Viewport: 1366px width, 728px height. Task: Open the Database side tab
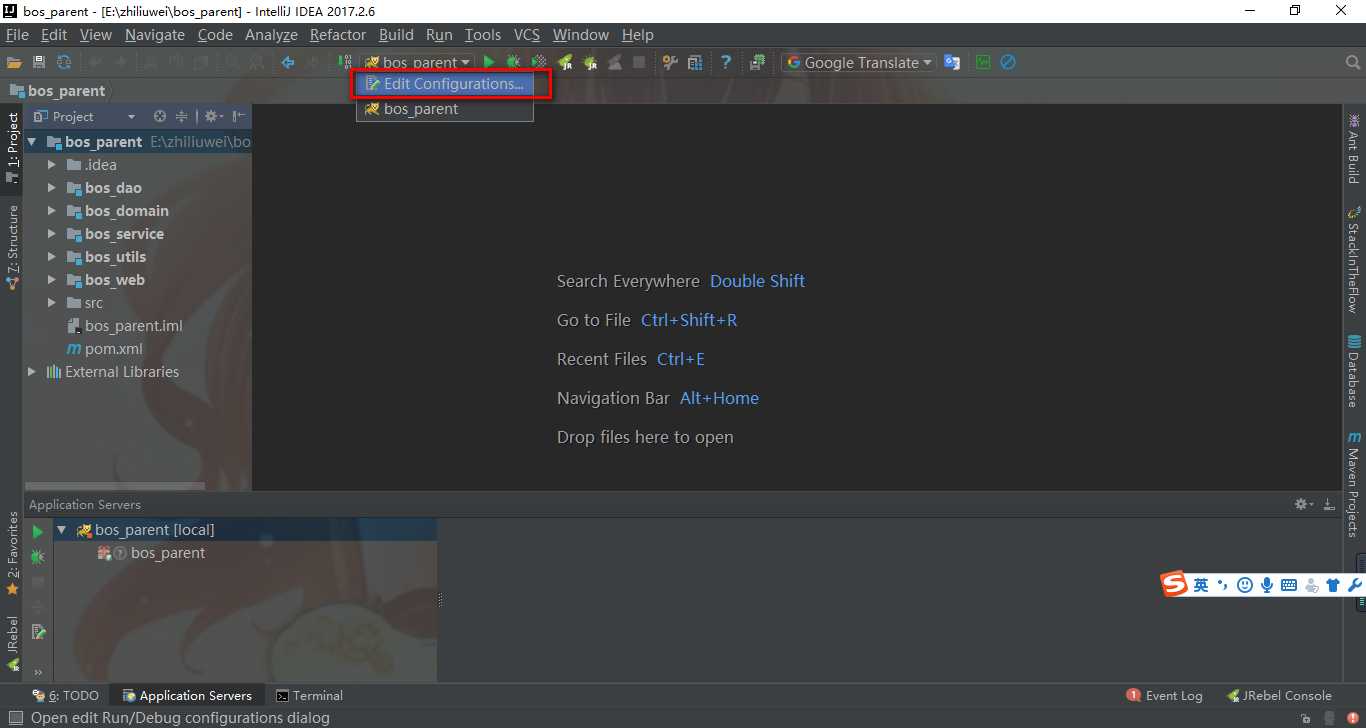click(1354, 371)
